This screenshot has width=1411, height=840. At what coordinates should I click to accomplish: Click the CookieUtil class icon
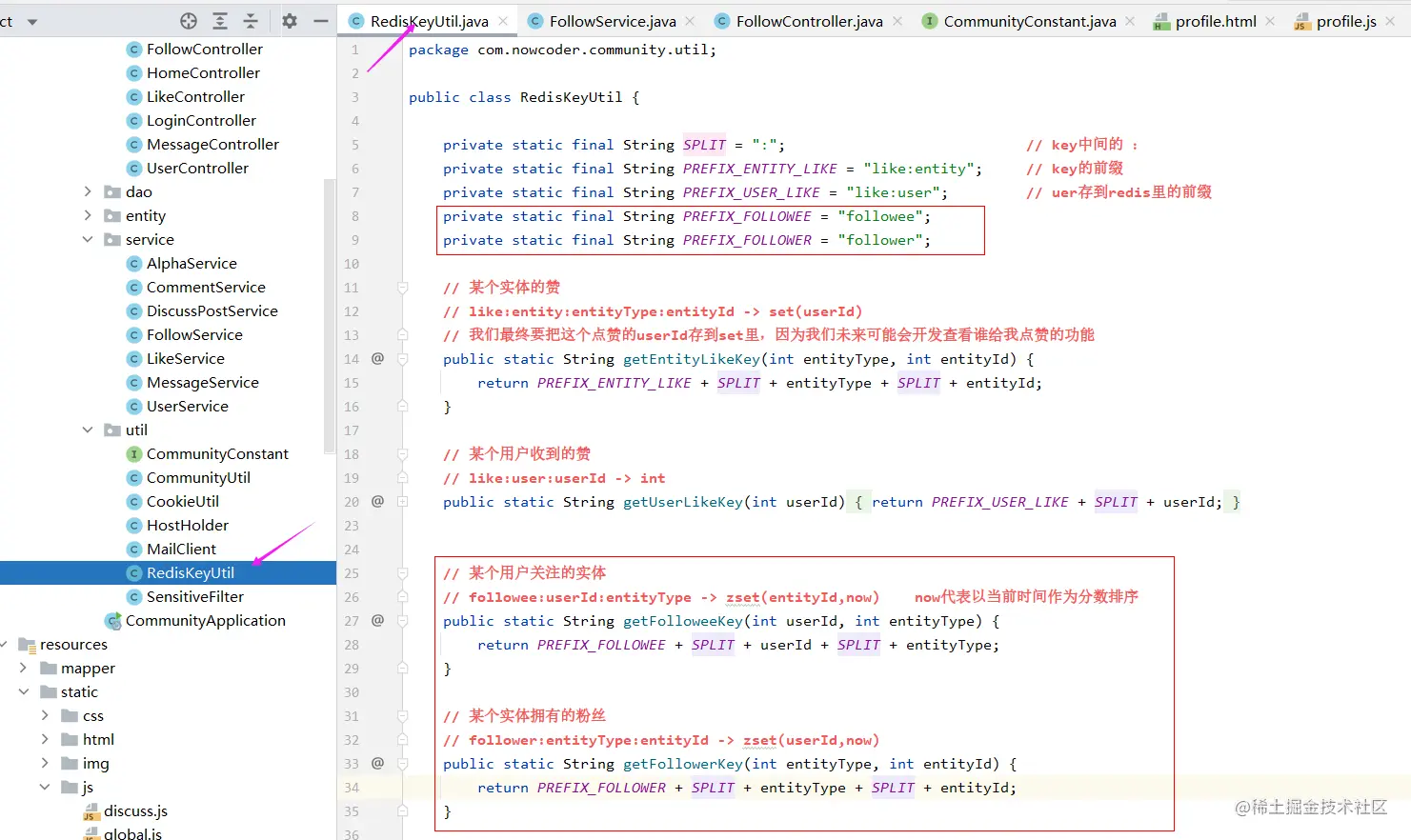[x=134, y=502]
